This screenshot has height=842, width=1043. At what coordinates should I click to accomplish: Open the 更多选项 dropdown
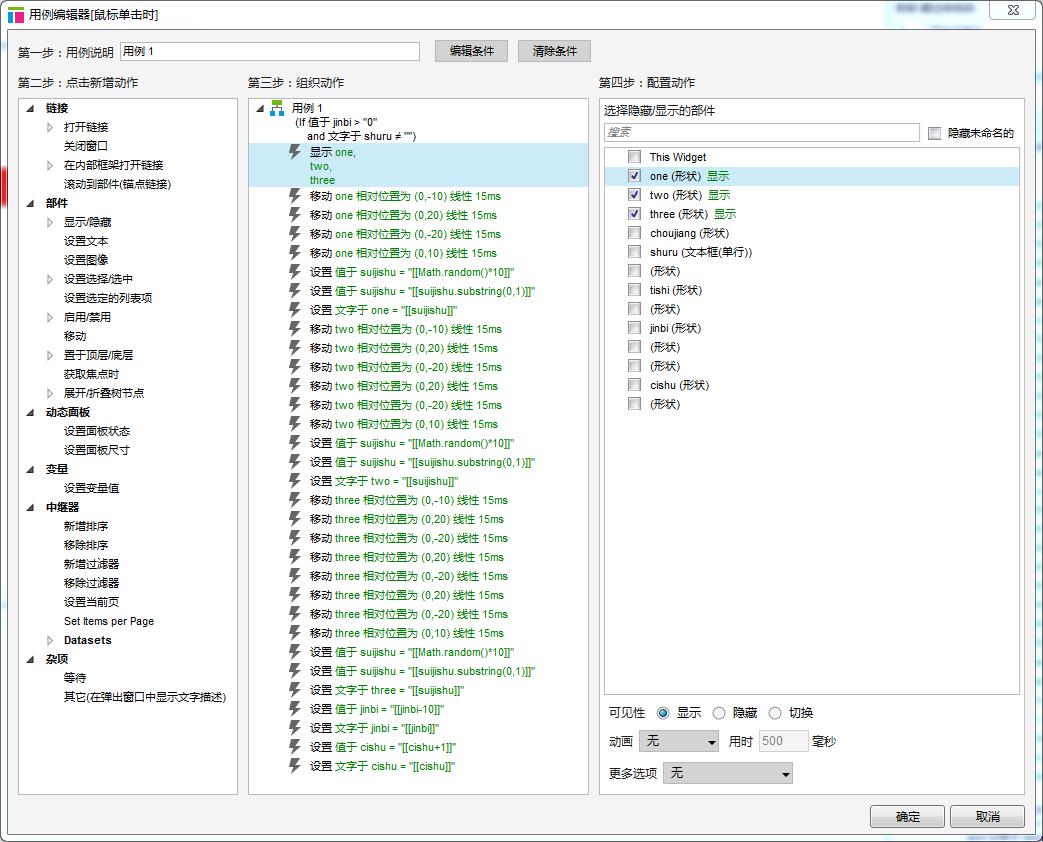(728, 773)
